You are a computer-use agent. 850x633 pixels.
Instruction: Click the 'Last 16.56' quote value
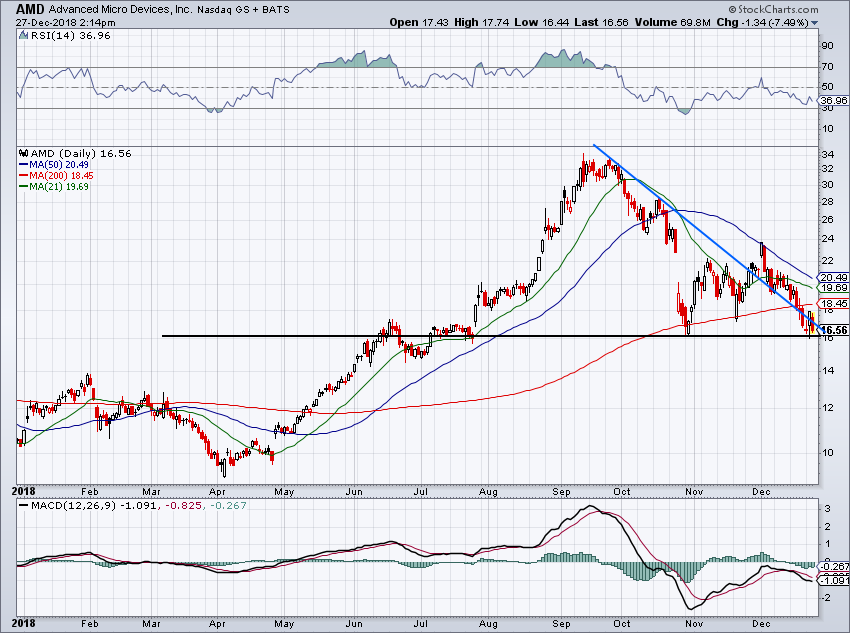pyautogui.click(x=601, y=22)
